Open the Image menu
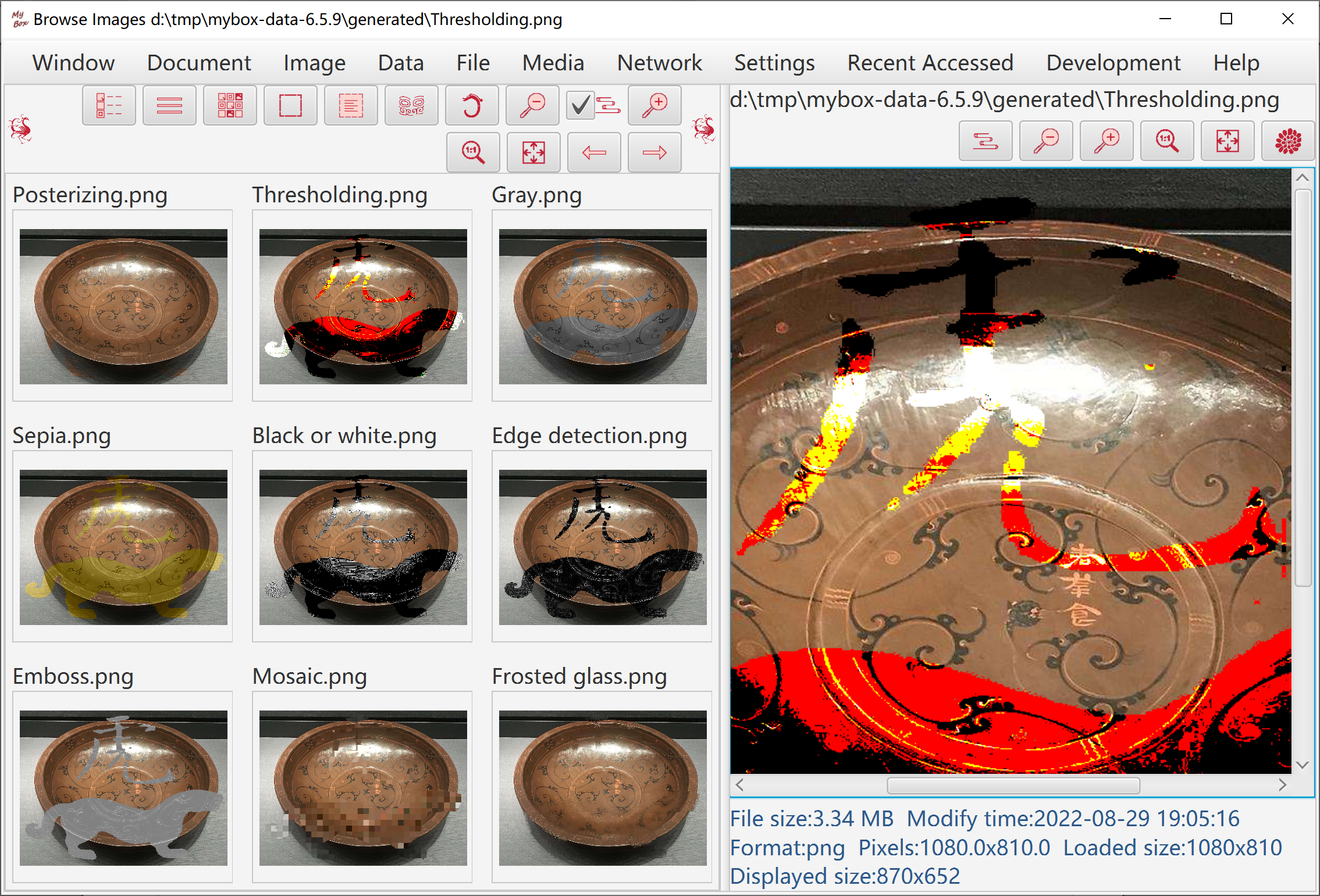 pyautogui.click(x=314, y=63)
